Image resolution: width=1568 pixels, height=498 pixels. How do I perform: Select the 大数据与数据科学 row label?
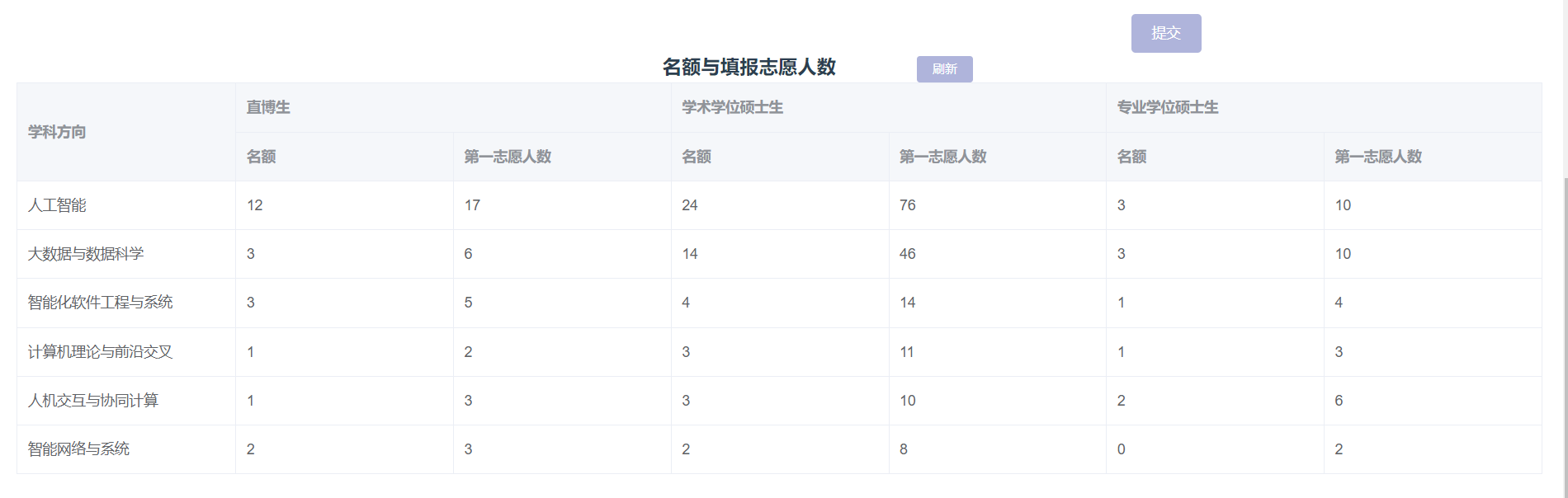point(86,254)
